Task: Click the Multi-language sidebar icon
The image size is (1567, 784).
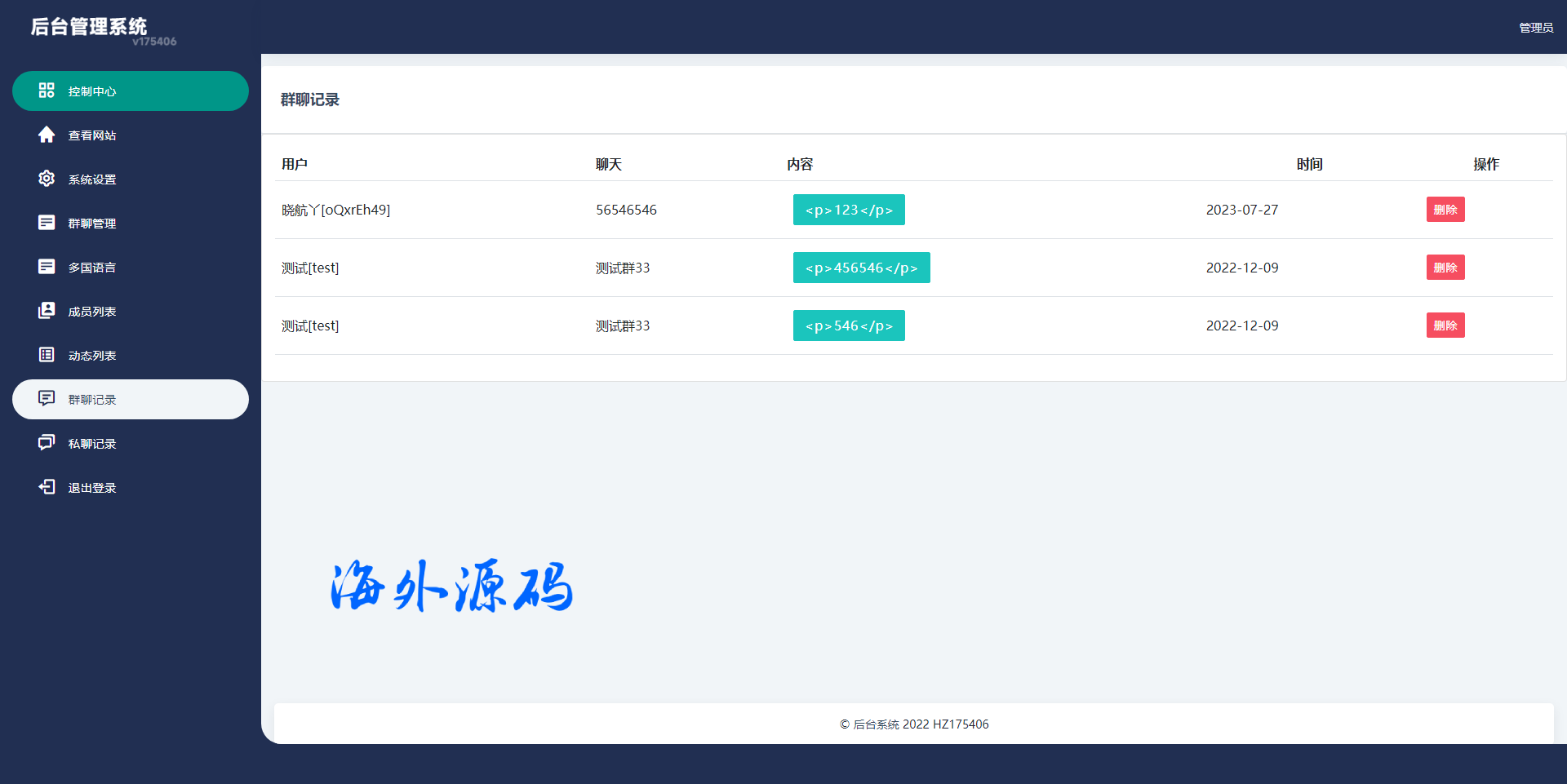Action: [x=47, y=267]
